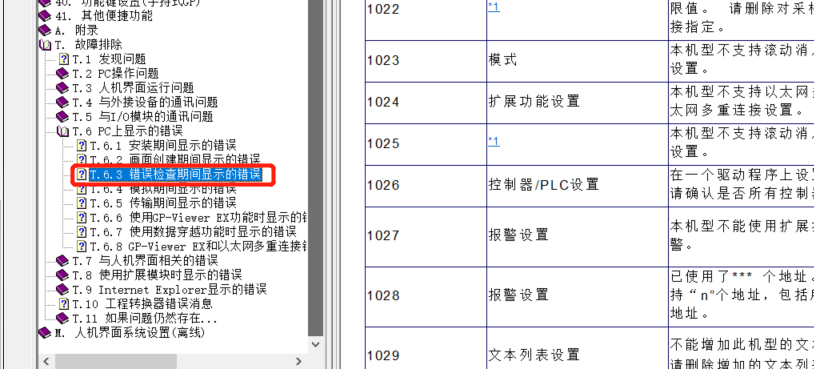Click error number cell 1028

tap(426, 297)
